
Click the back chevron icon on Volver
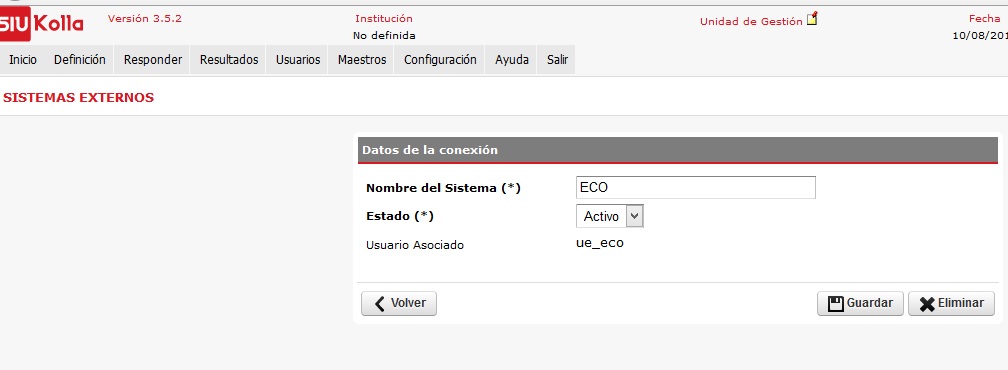(x=380, y=303)
